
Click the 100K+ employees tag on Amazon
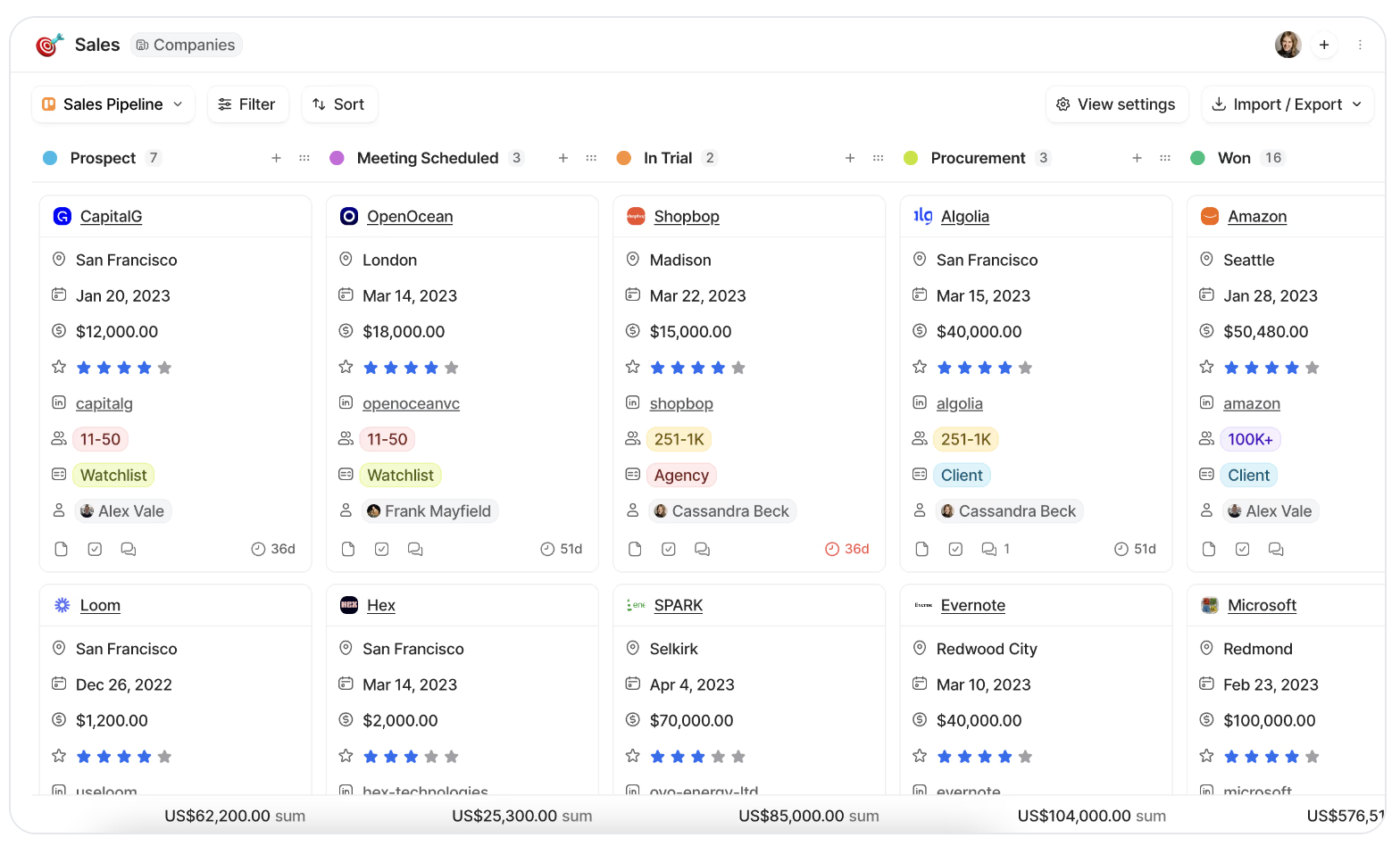(x=1250, y=439)
